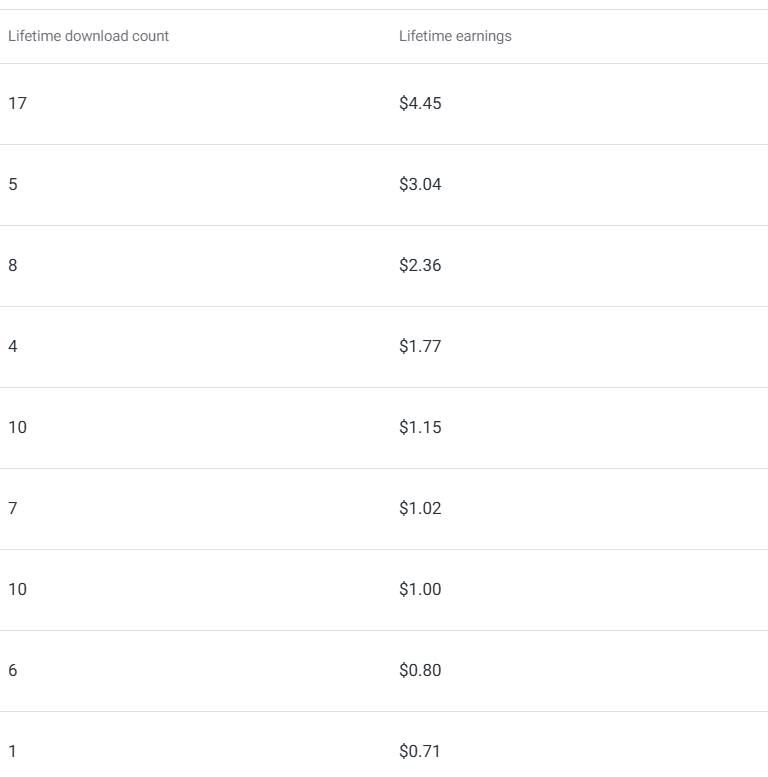Click the $1.15 earnings cell
This screenshot has width=768, height=777.
coord(420,427)
